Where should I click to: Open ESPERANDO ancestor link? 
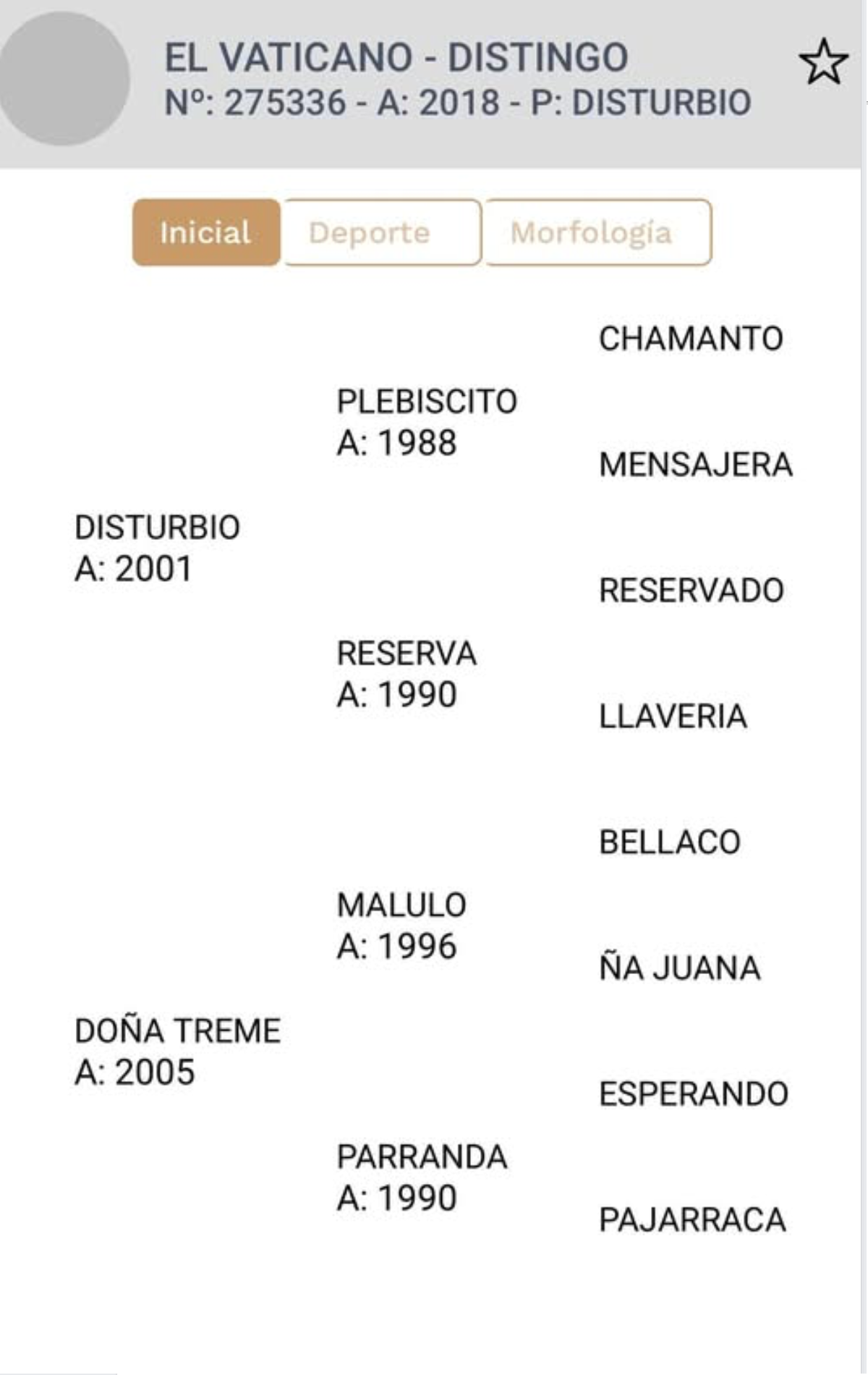[694, 1095]
